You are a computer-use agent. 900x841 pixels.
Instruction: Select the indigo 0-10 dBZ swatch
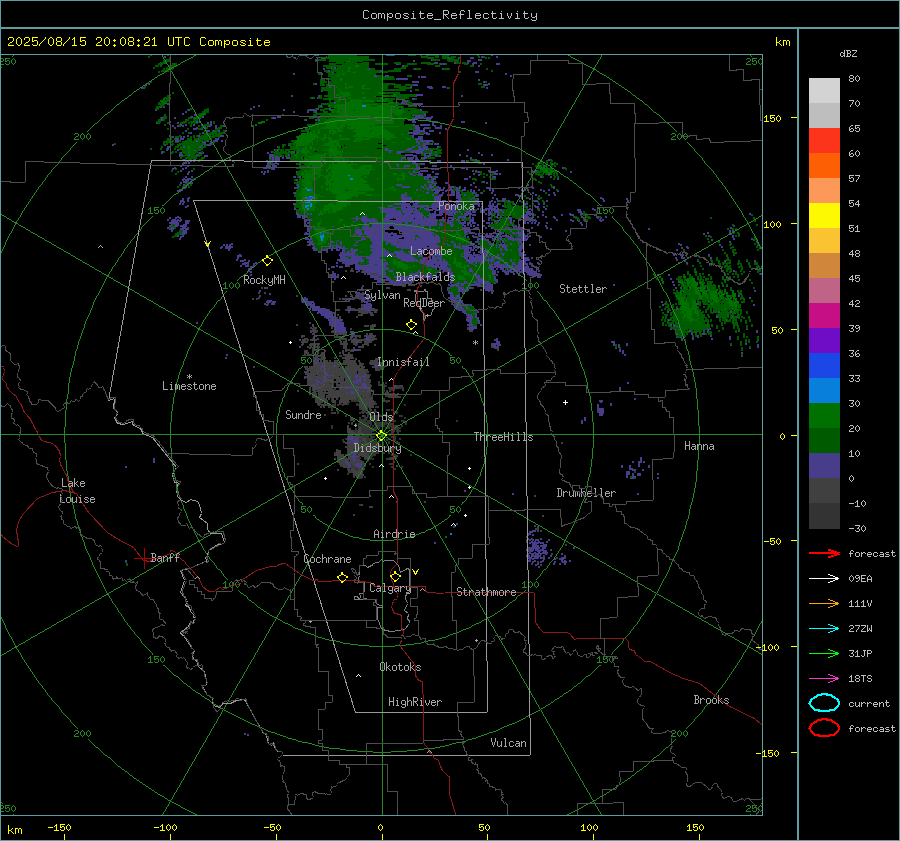(x=824, y=466)
